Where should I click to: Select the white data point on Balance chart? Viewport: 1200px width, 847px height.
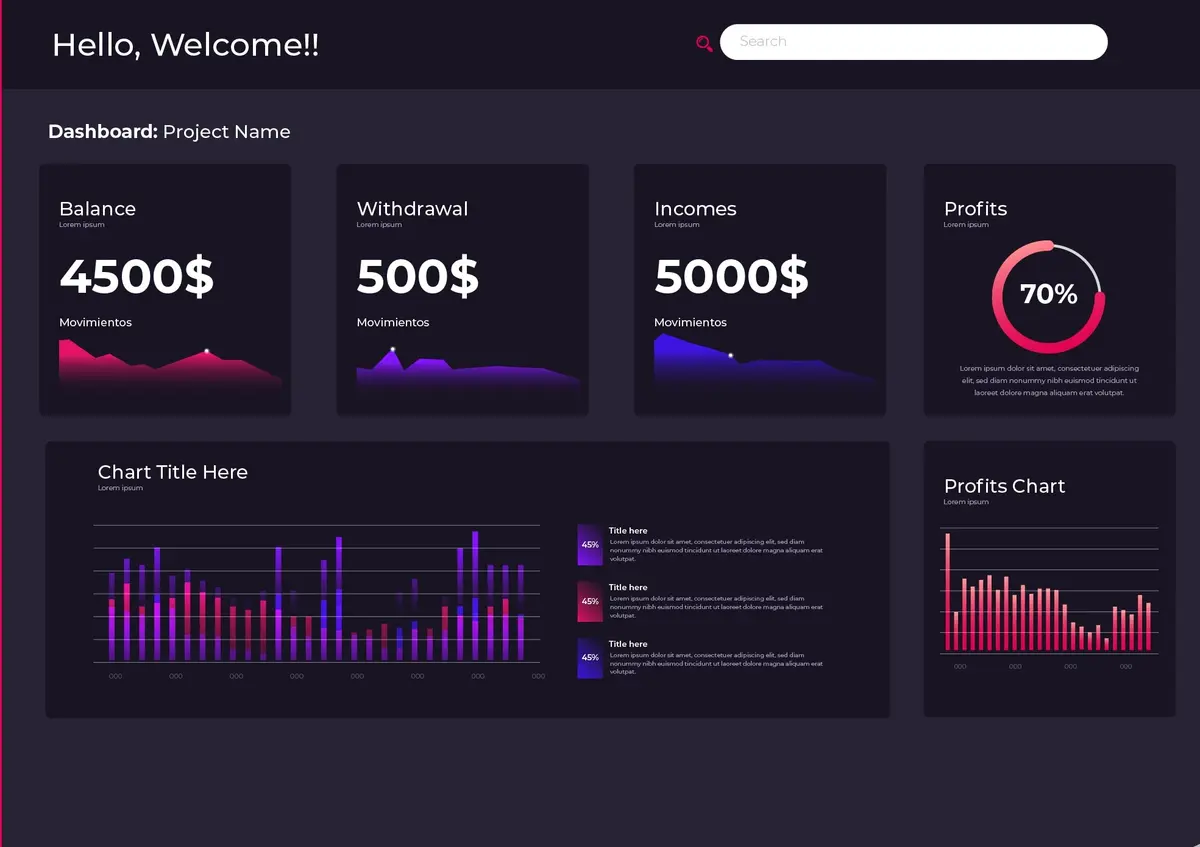click(x=207, y=351)
